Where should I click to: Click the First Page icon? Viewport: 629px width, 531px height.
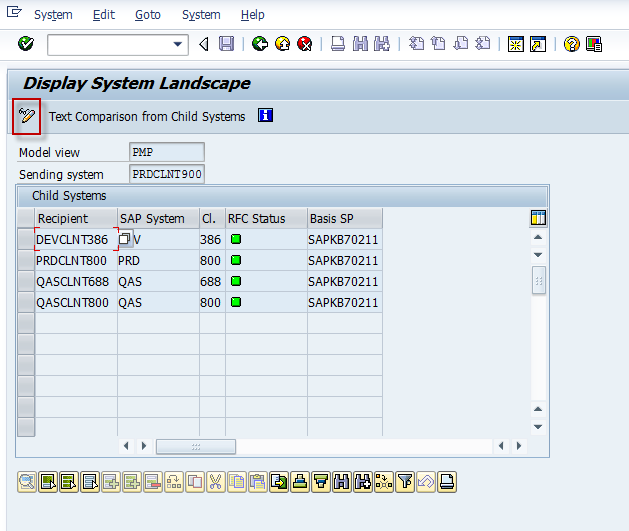(x=416, y=44)
